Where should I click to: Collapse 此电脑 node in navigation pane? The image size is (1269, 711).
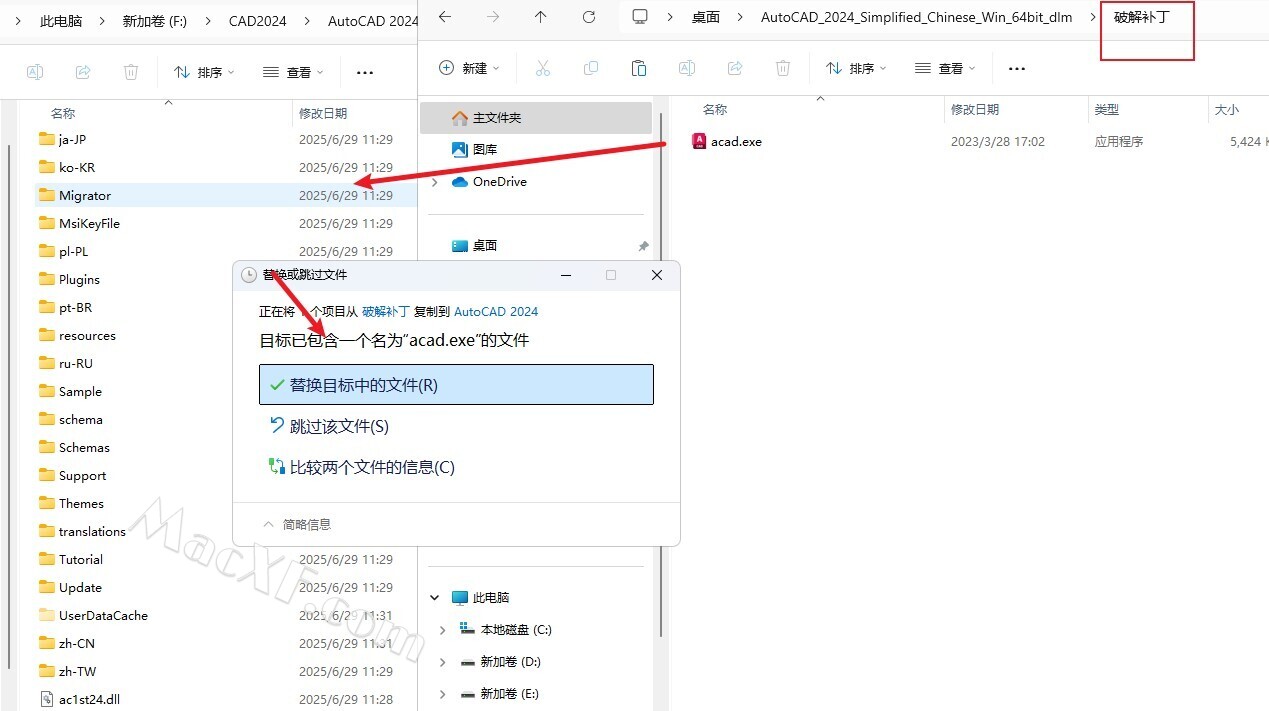click(x=434, y=598)
